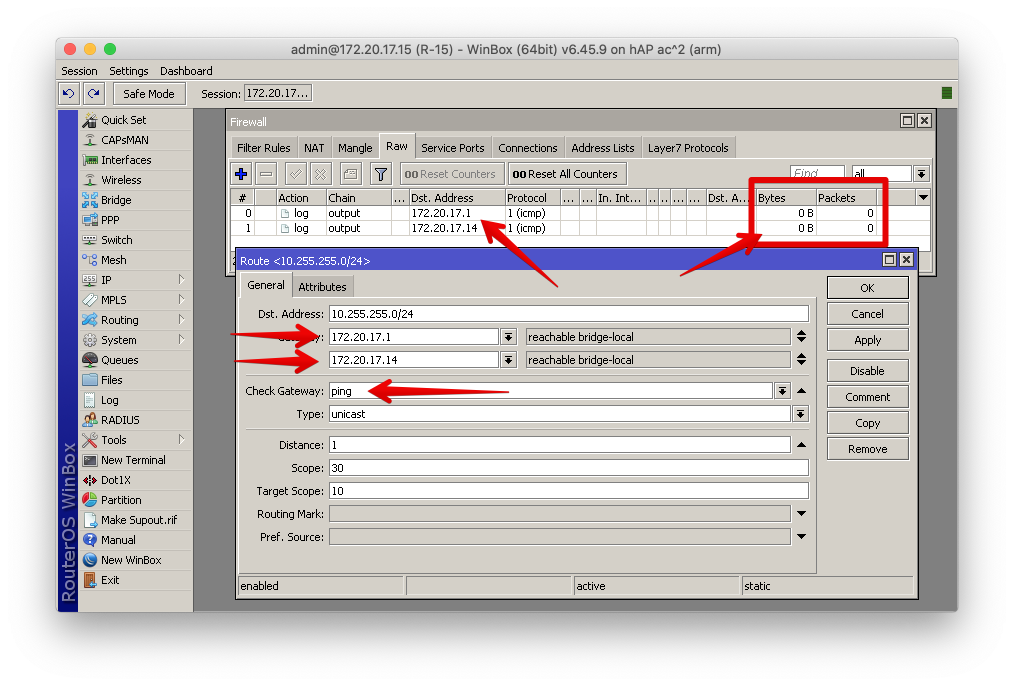Click OK in the Route dialog
This screenshot has width=1014, height=686.
pyautogui.click(x=867, y=288)
